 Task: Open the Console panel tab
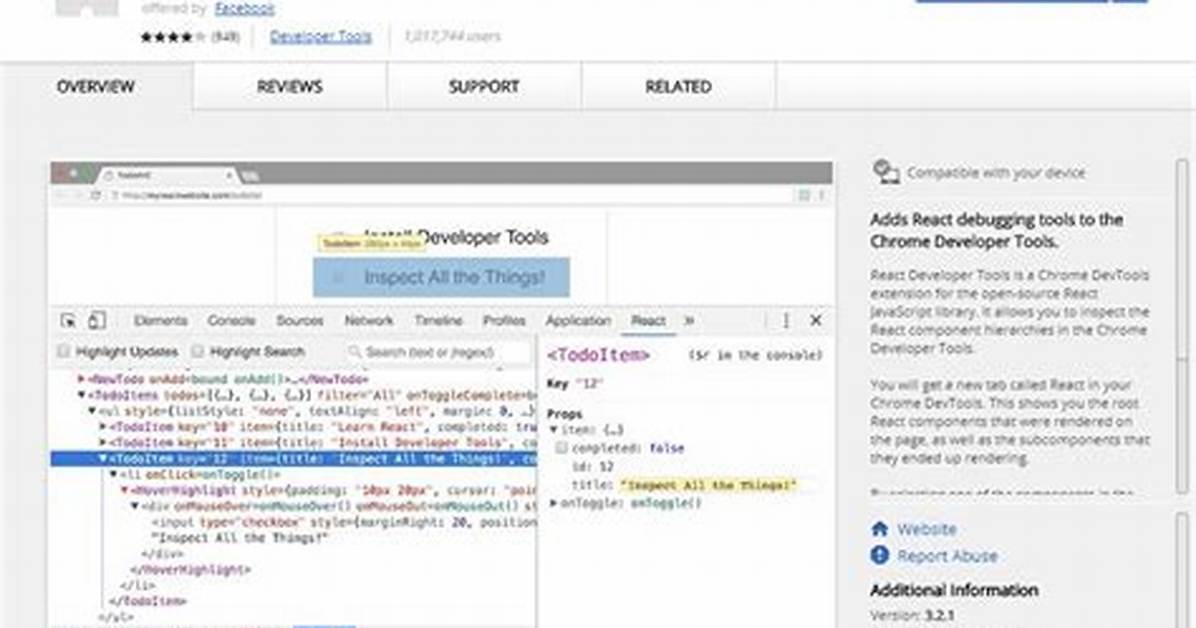pos(231,320)
